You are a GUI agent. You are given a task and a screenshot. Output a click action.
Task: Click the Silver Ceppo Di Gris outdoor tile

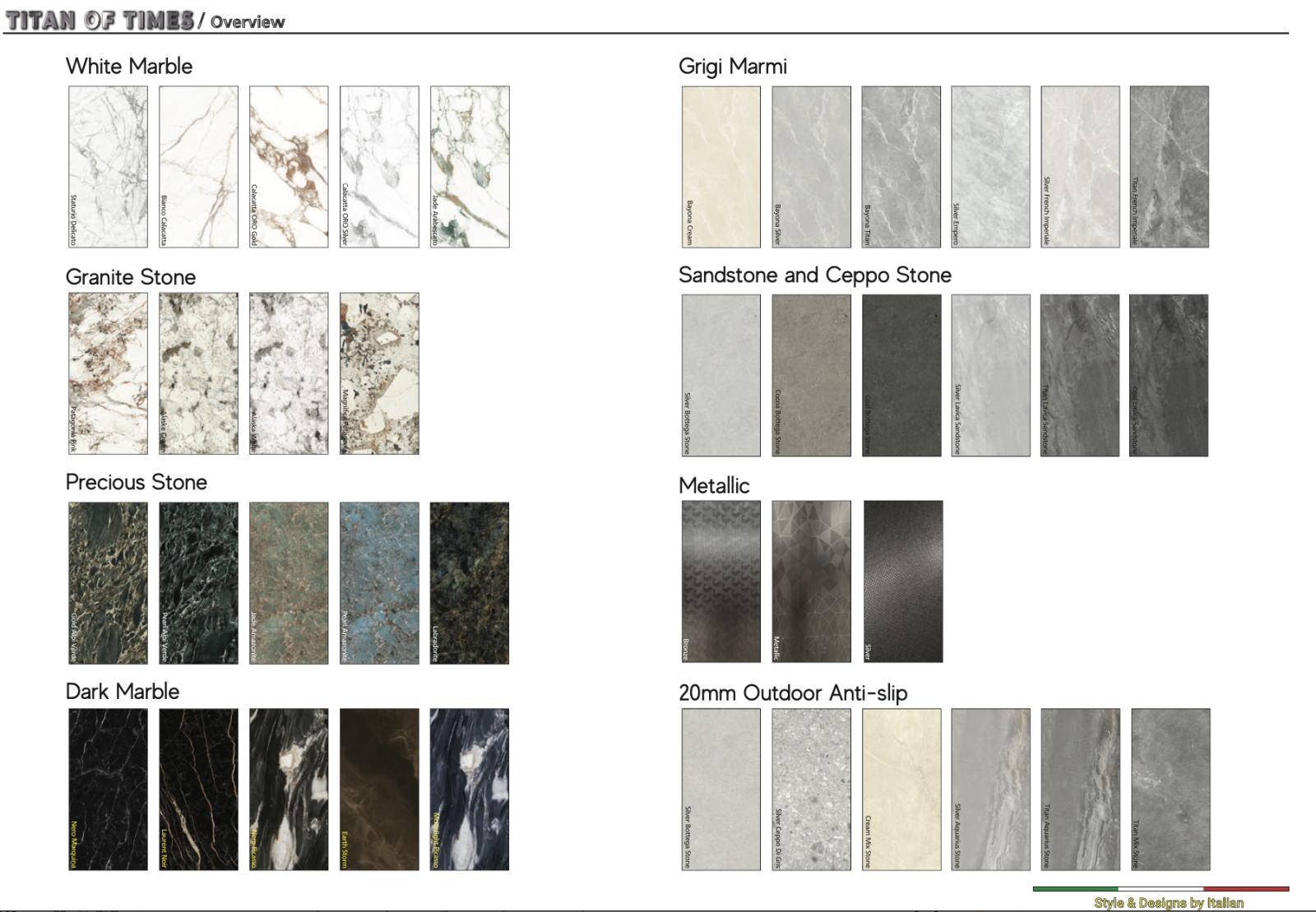[811, 789]
